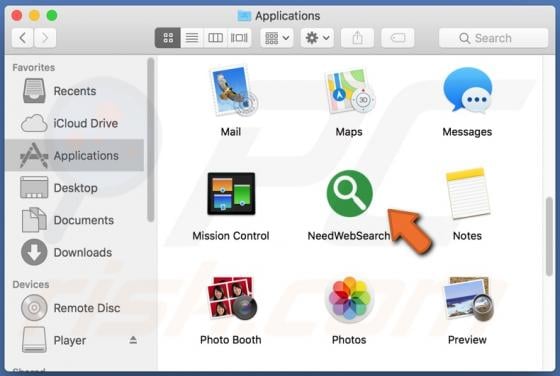
Task: Click the Edit Tags toolbar button
Action: pos(398,38)
